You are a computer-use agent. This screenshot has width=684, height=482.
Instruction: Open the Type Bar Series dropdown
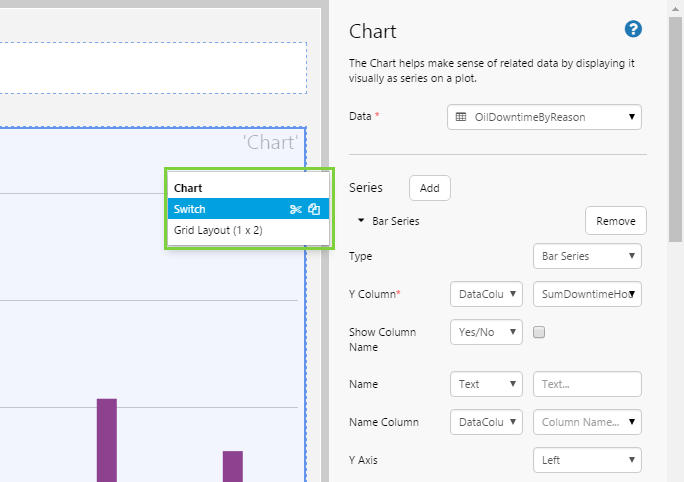(x=587, y=256)
